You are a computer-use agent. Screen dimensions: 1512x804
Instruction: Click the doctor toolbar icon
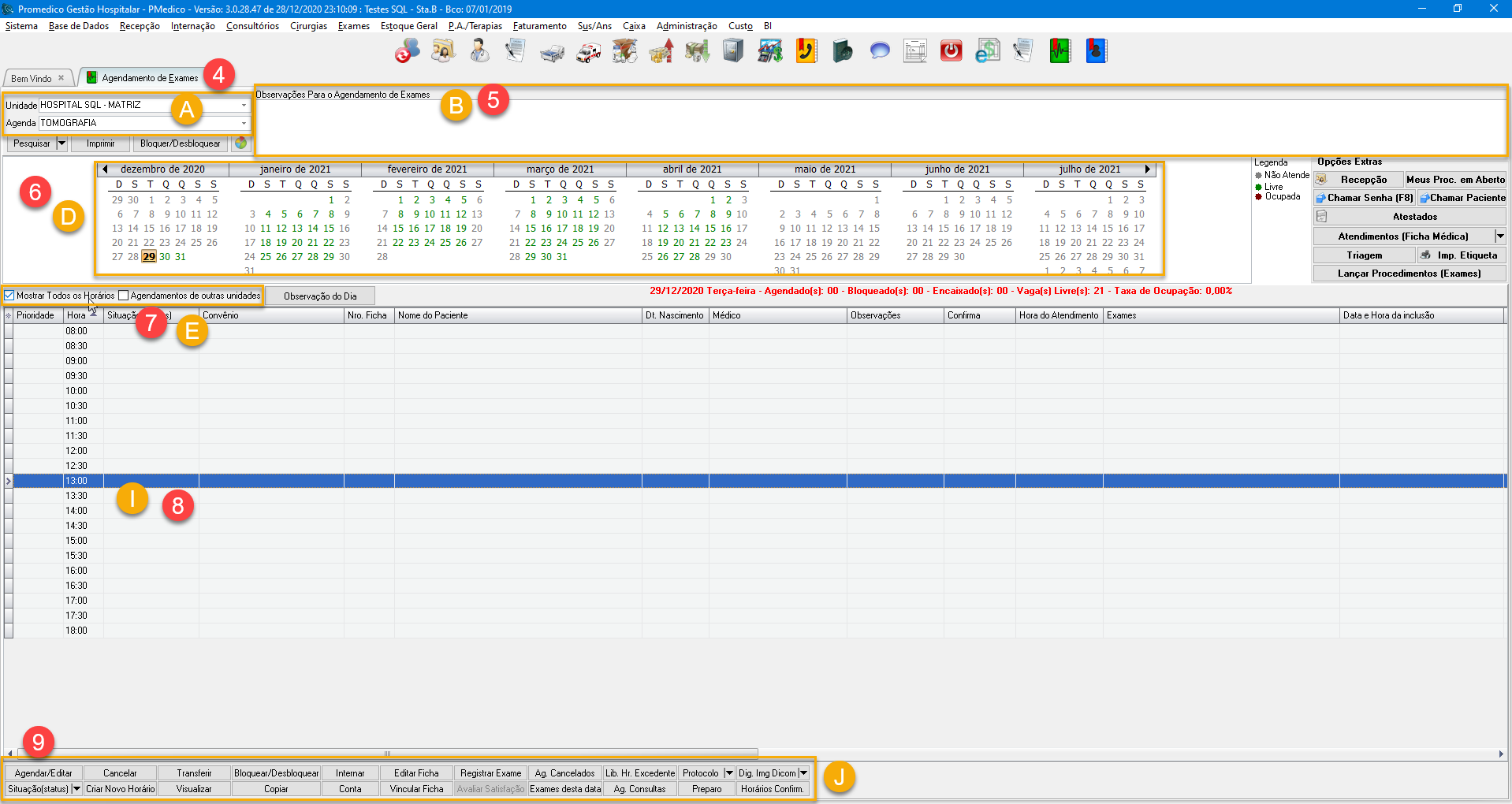click(479, 52)
